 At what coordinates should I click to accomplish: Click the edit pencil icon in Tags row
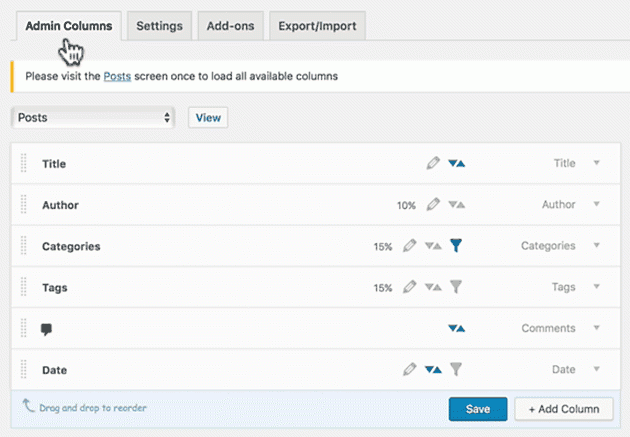click(x=409, y=287)
